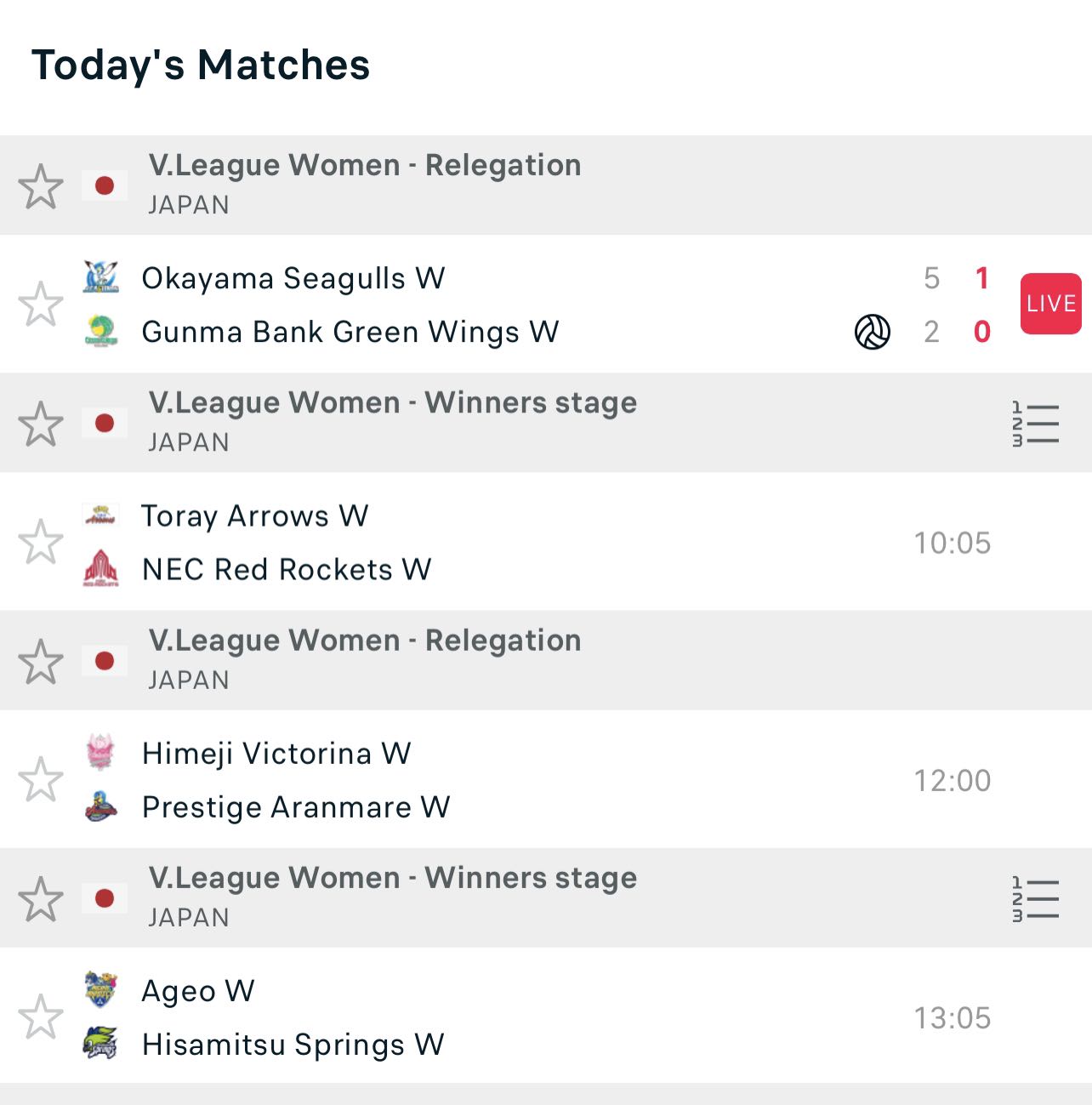Select the second V.League Women Relegation header
The height and width of the screenshot is (1105, 1092).
coord(364,641)
